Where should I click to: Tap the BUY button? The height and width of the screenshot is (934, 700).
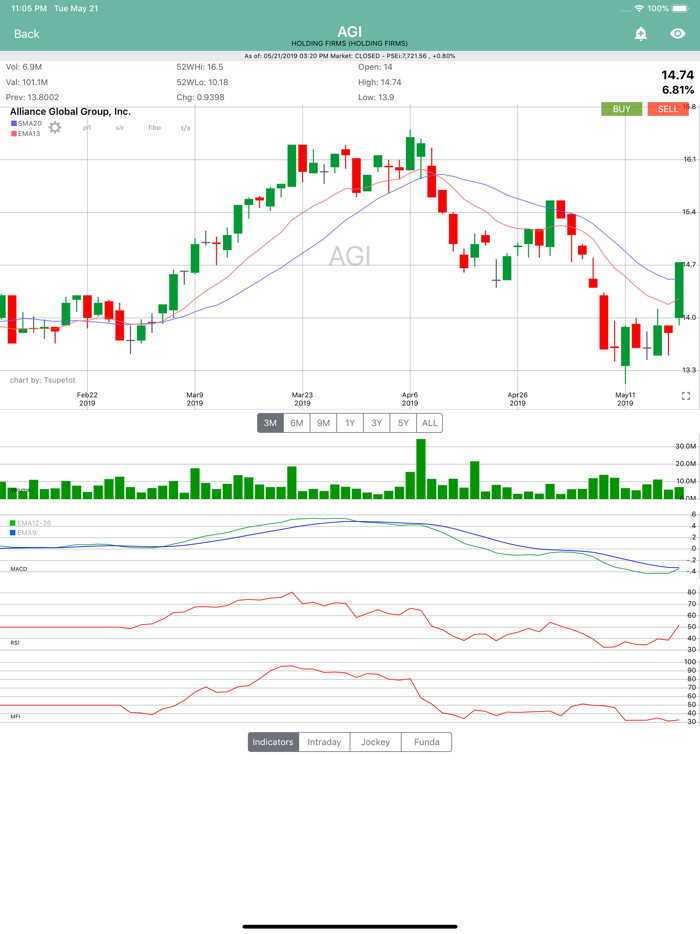click(x=621, y=109)
